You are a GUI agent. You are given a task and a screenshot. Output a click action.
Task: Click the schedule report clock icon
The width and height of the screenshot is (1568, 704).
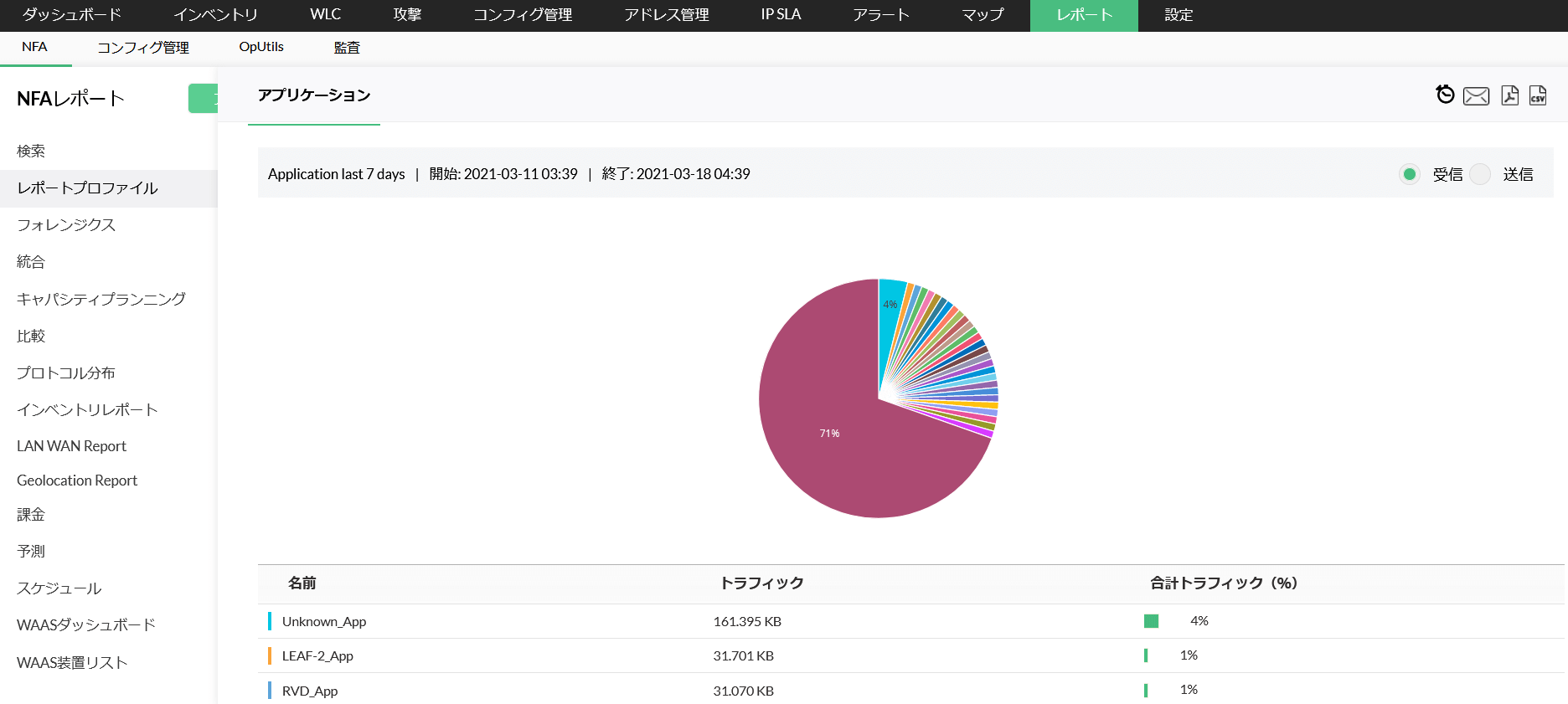tap(1445, 95)
